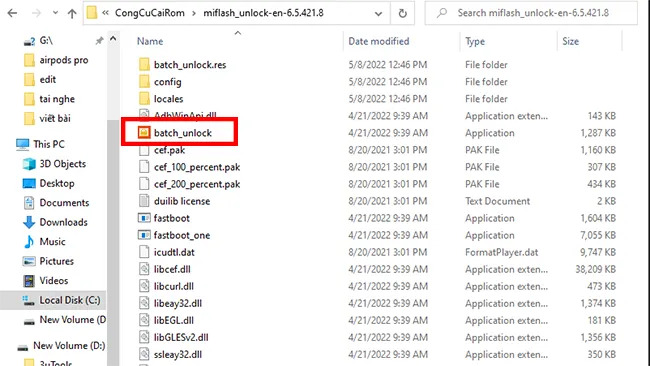Select libGLESv2.dll file icon
Viewport: 650px width, 366px height.
144,337
